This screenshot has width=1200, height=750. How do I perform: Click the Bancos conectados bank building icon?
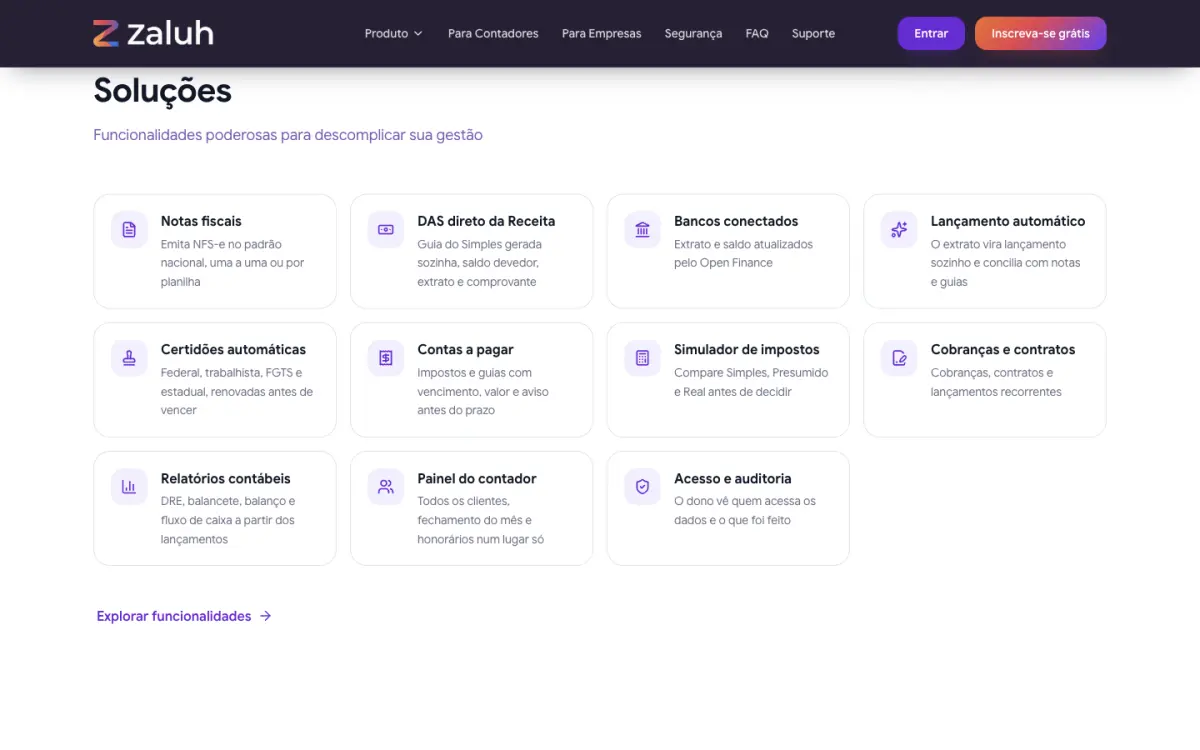642,230
